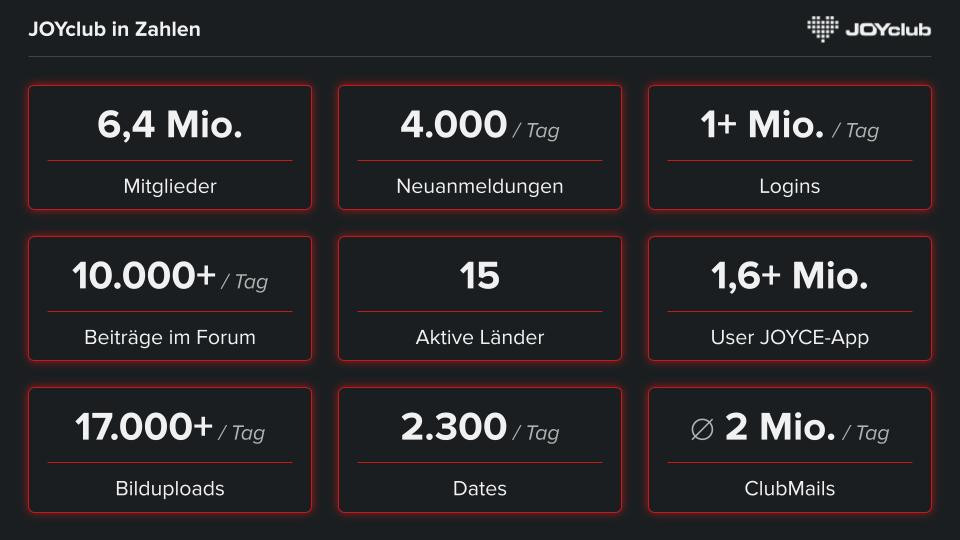Select the 6,4 Mio. Mitglieder card
This screenshot has width=960, height=540.
[x=170, y=147]
